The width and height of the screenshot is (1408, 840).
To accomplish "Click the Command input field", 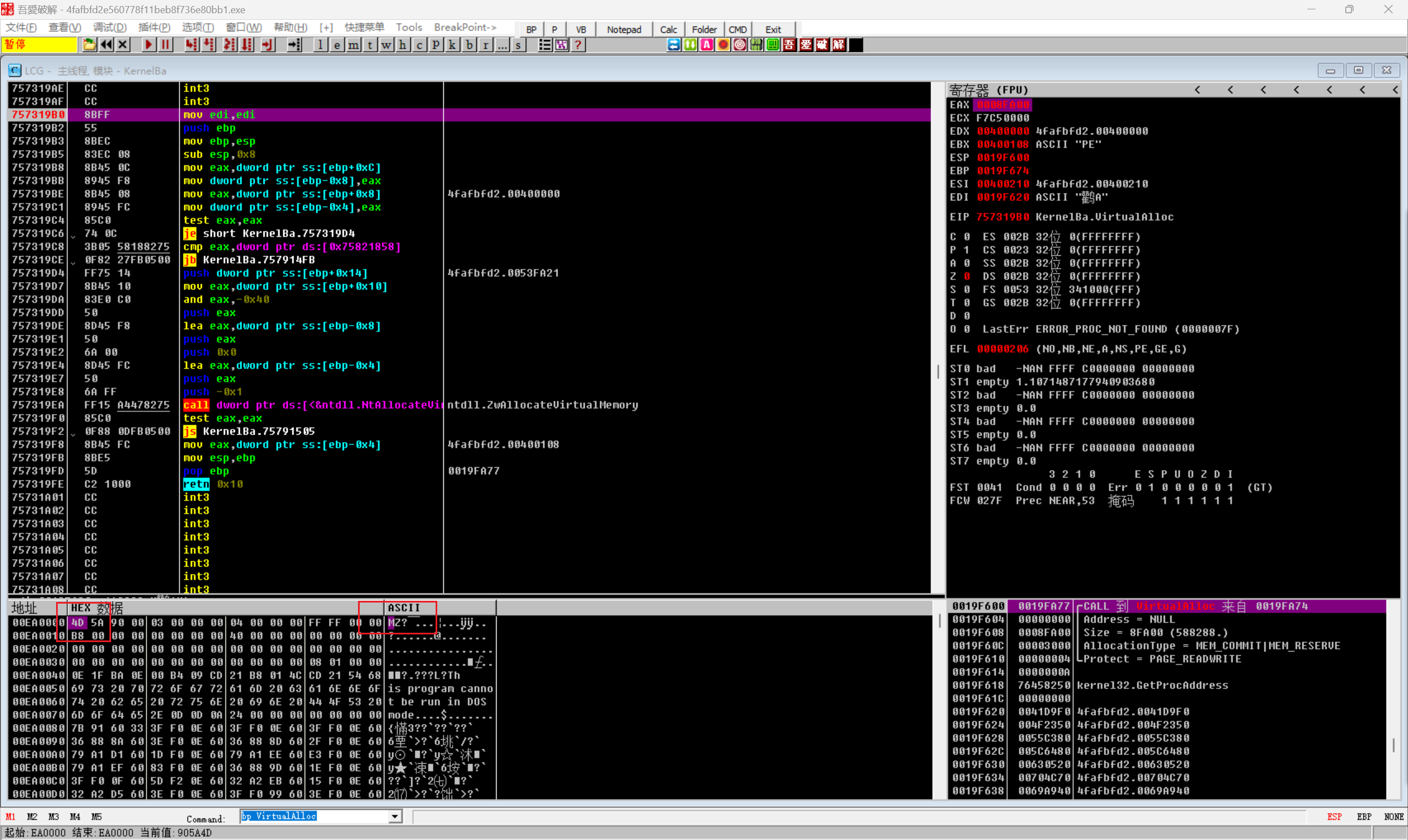I will click(x=314, y=817).
